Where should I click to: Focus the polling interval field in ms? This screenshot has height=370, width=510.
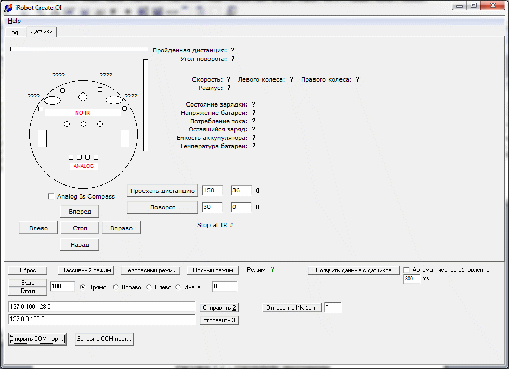click(412, 278)
